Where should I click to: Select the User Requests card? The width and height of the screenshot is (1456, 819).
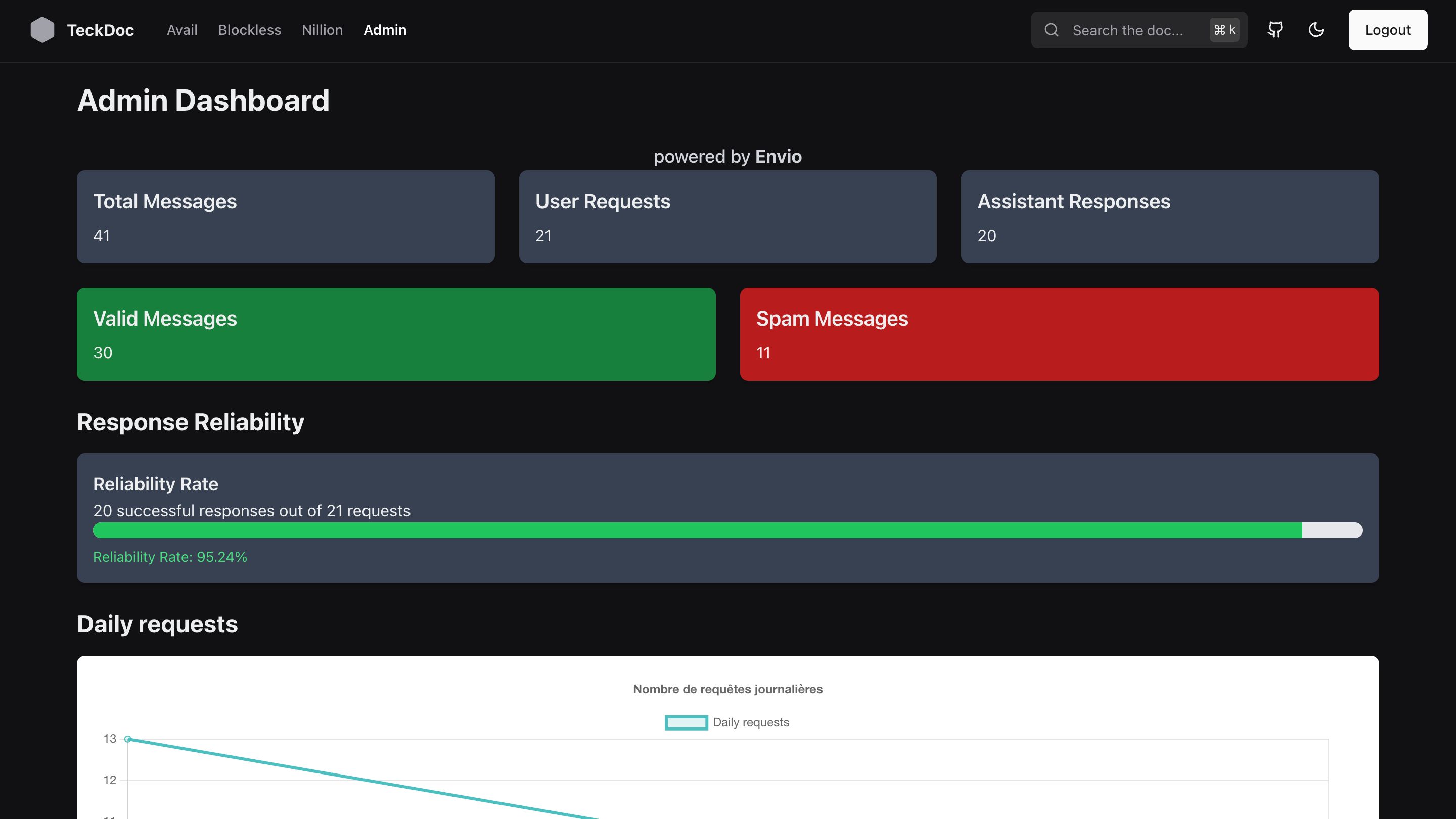pos(727,217)
